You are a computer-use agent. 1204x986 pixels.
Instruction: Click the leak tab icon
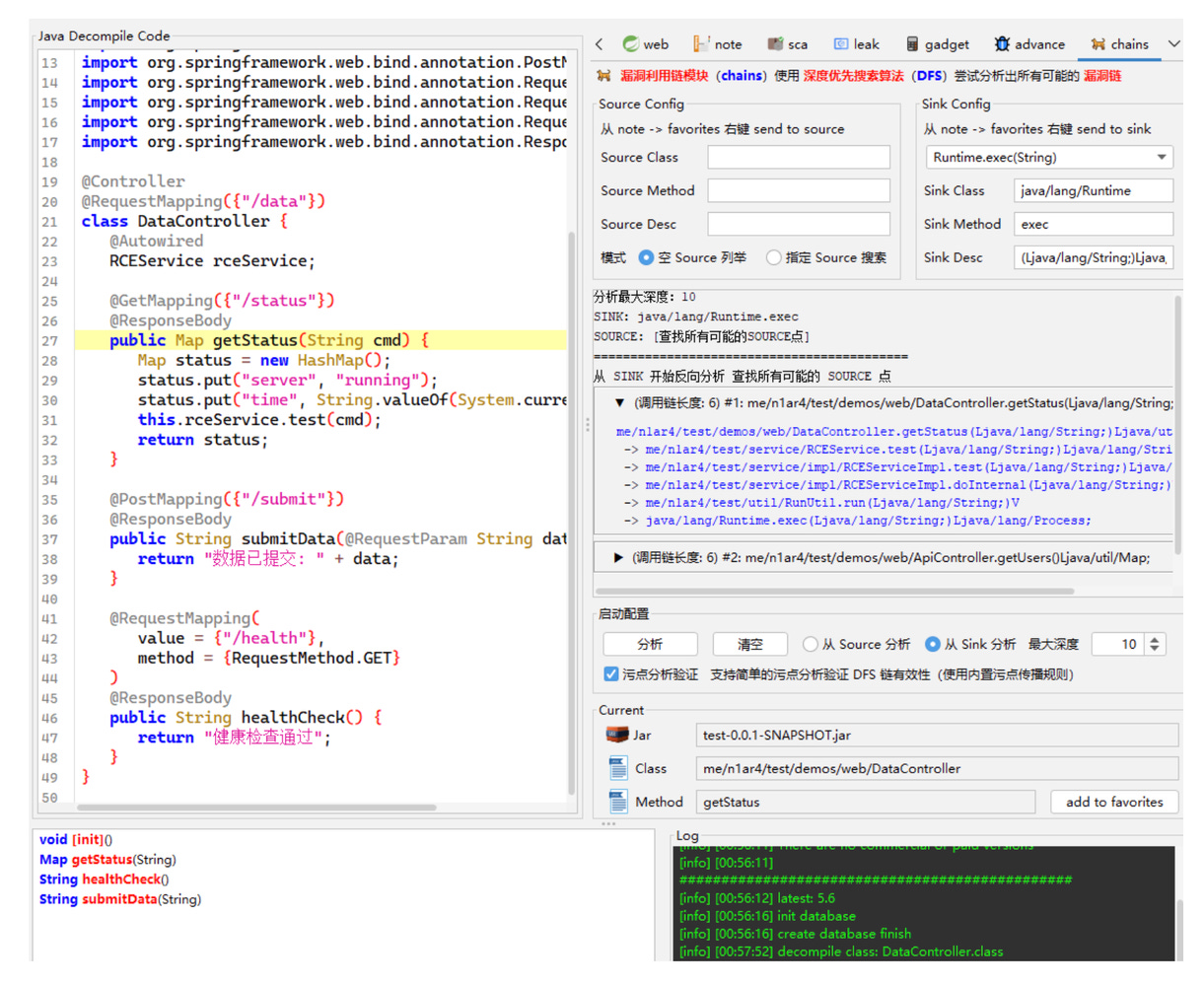[x=841, y=44]
